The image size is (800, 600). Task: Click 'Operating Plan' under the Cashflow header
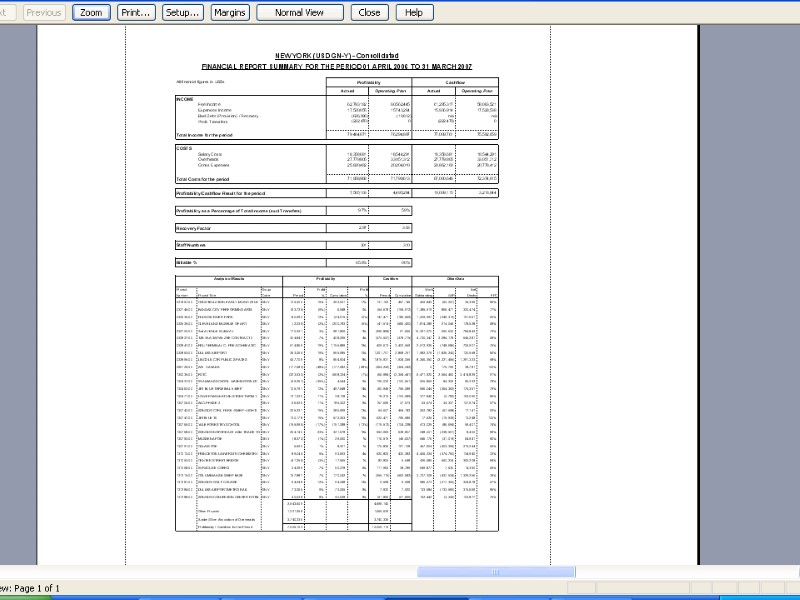(x=477, y=91)
